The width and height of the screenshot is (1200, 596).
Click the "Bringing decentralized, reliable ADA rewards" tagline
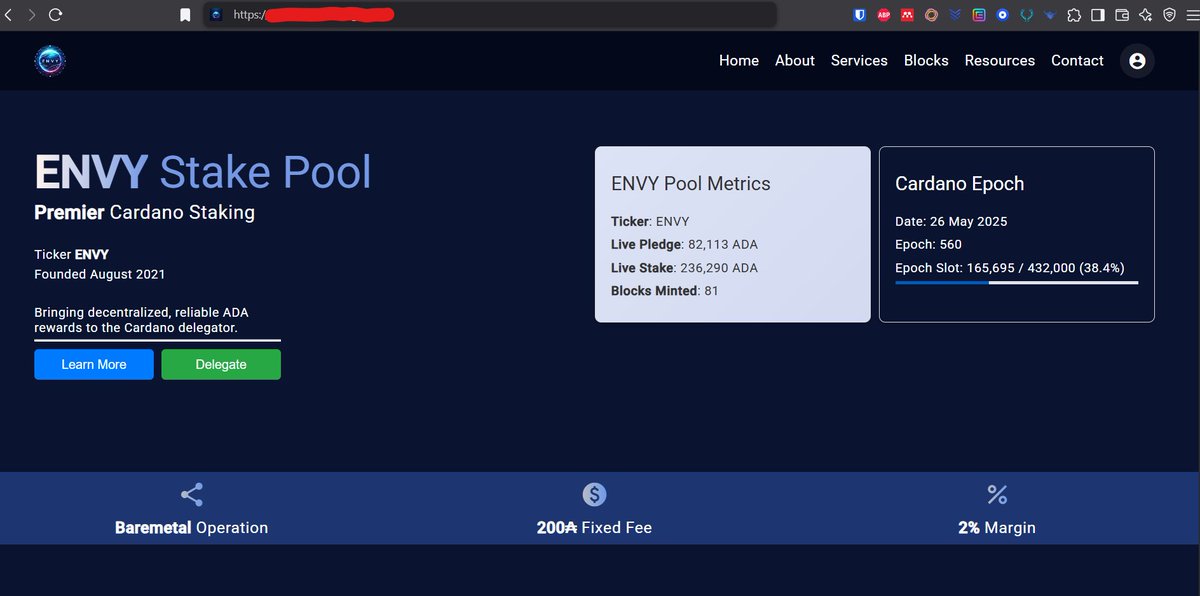pos(141,320)
